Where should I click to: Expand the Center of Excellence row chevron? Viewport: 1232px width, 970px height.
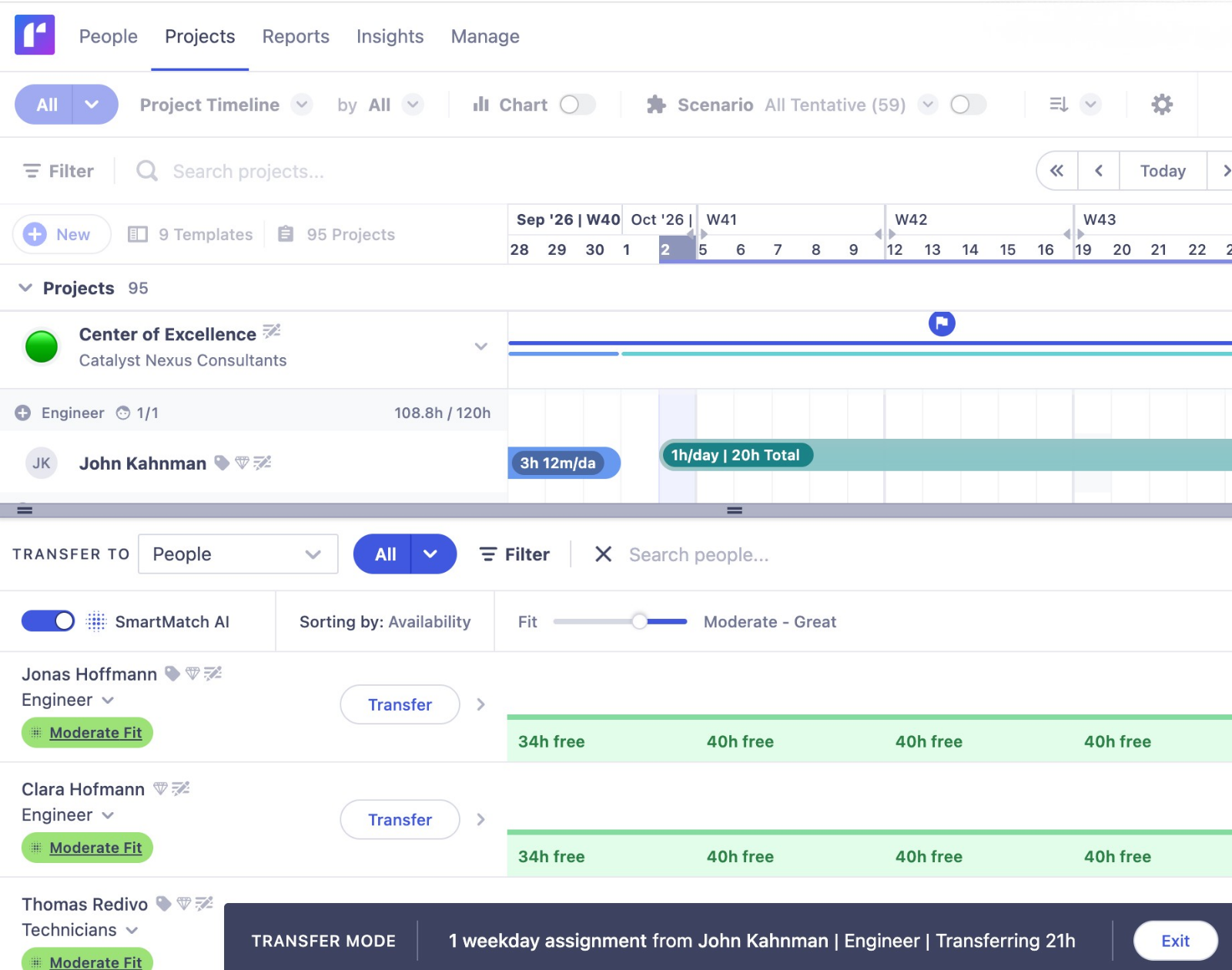481,346
